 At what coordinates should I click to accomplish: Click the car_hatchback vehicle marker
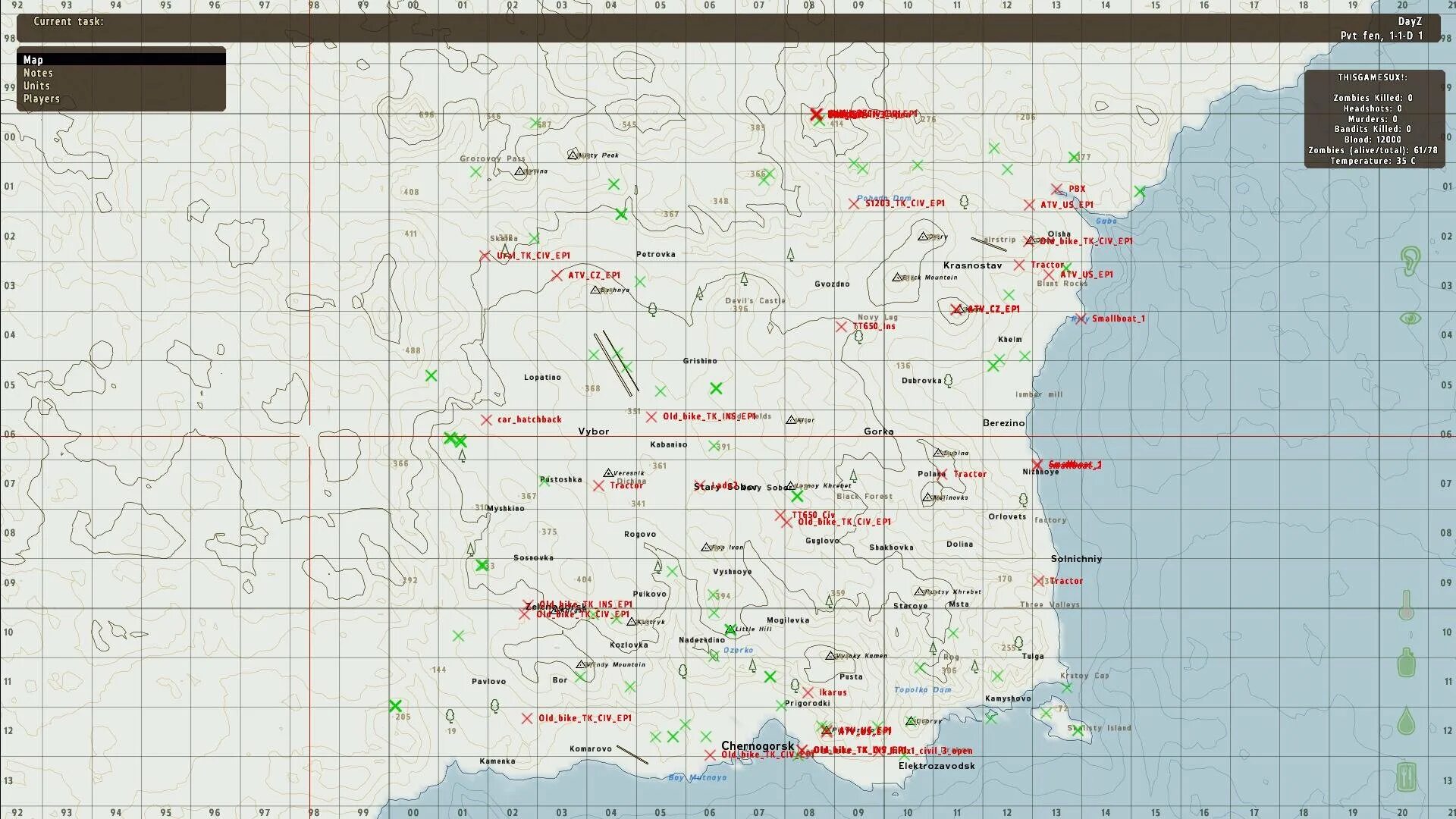pos(486,420)
